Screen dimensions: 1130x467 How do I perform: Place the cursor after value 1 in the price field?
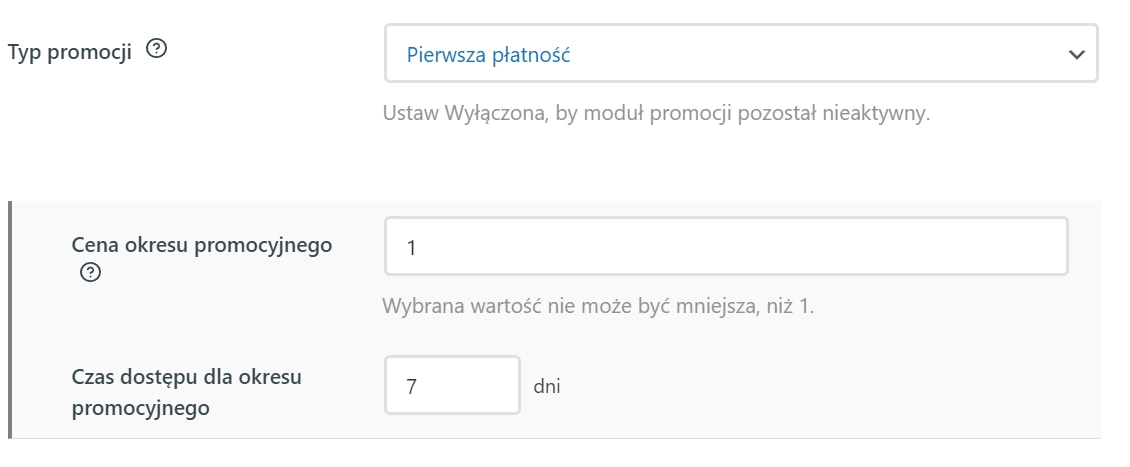point(418,248)
